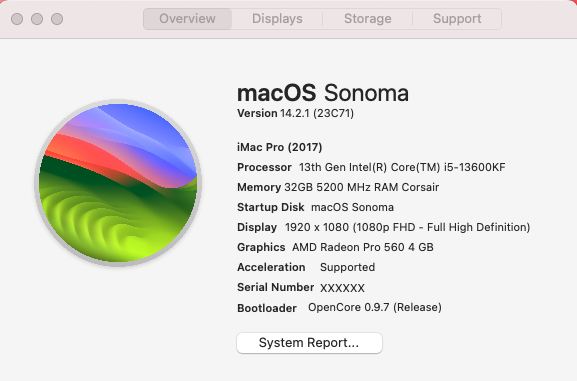Image resolution: width=577 pixels, height=381 pixels.
Task: Click the 13th Gen Intel Core i5-13600KF value
Action: [402, 167]
